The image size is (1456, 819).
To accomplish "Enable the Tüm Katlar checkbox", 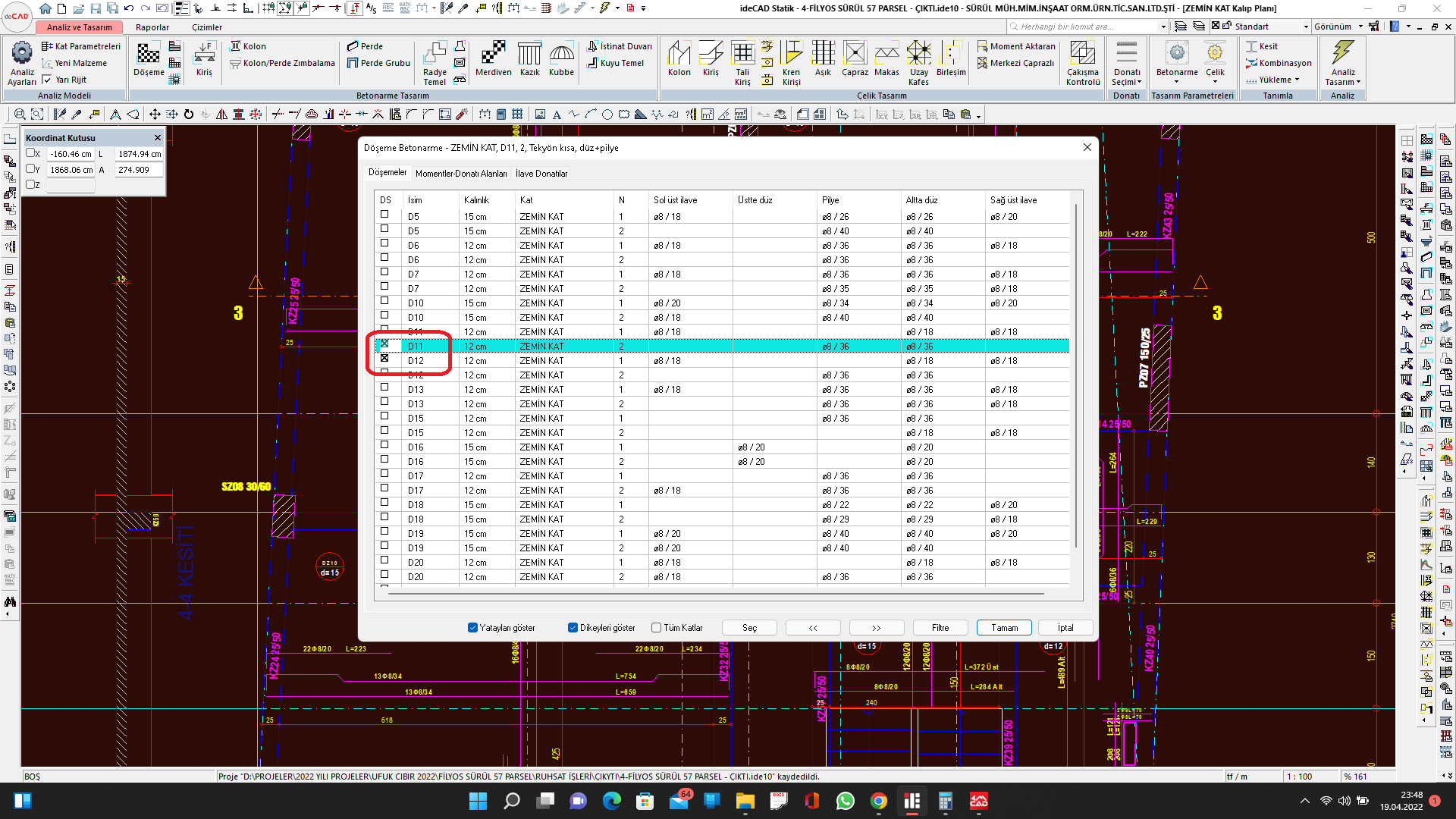I will coord(656,628).
